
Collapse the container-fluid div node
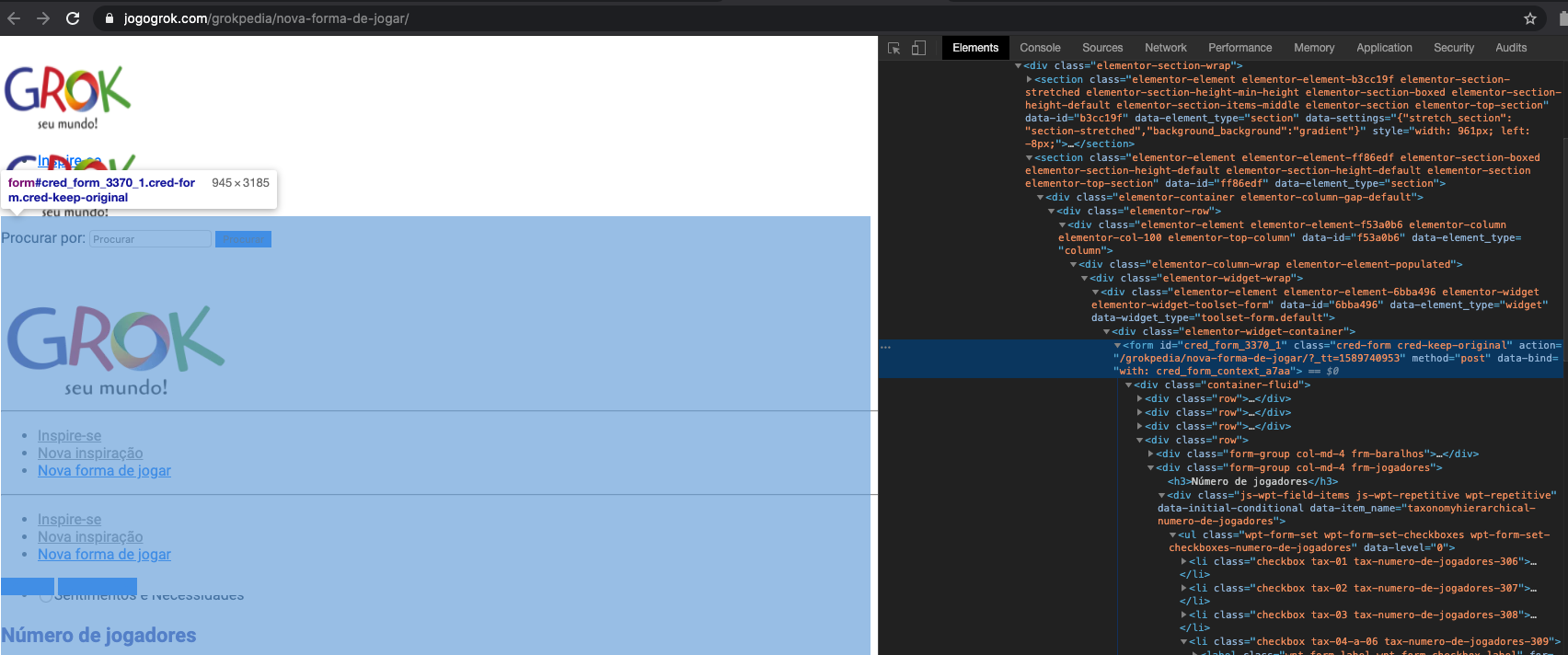coord(1128,385)
